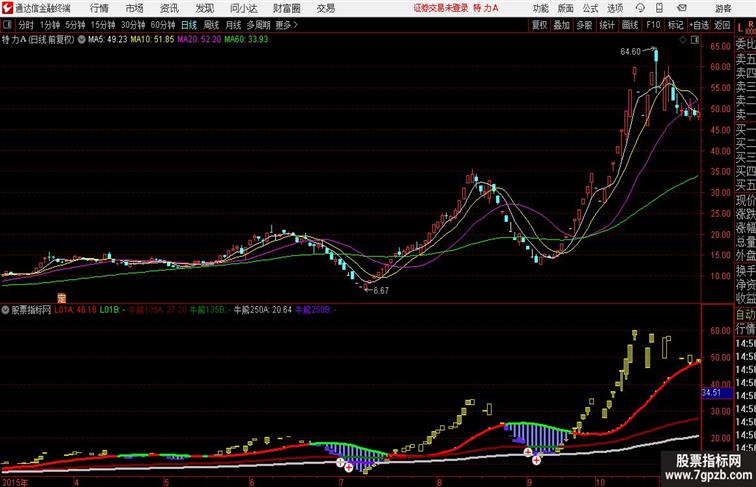Screen dimensions: 756x487
Task: Toggle the left sidebar panel icon
Action: 7,25
